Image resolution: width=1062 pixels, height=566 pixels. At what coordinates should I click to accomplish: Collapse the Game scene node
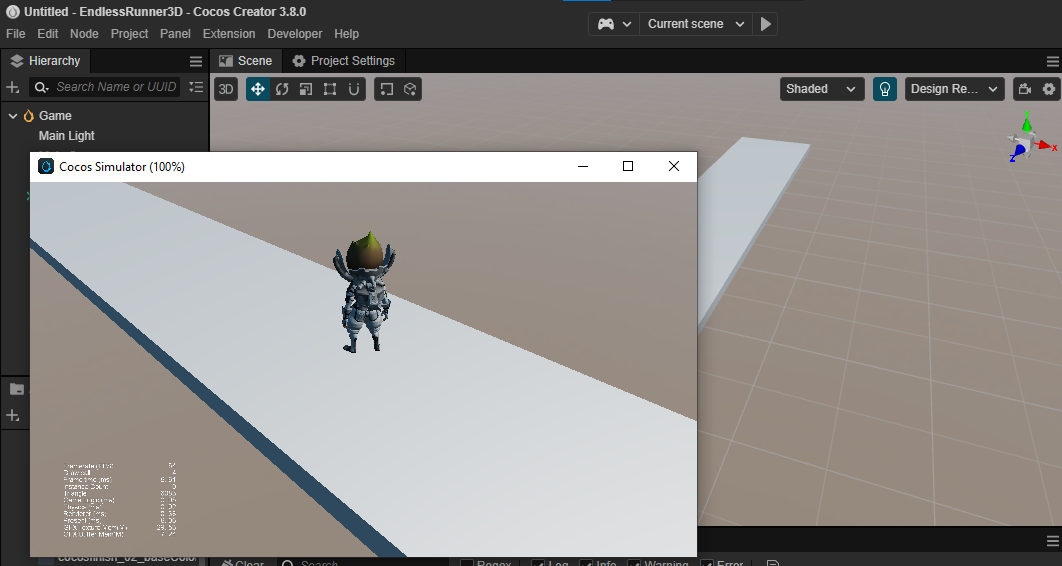pos(13,116)
